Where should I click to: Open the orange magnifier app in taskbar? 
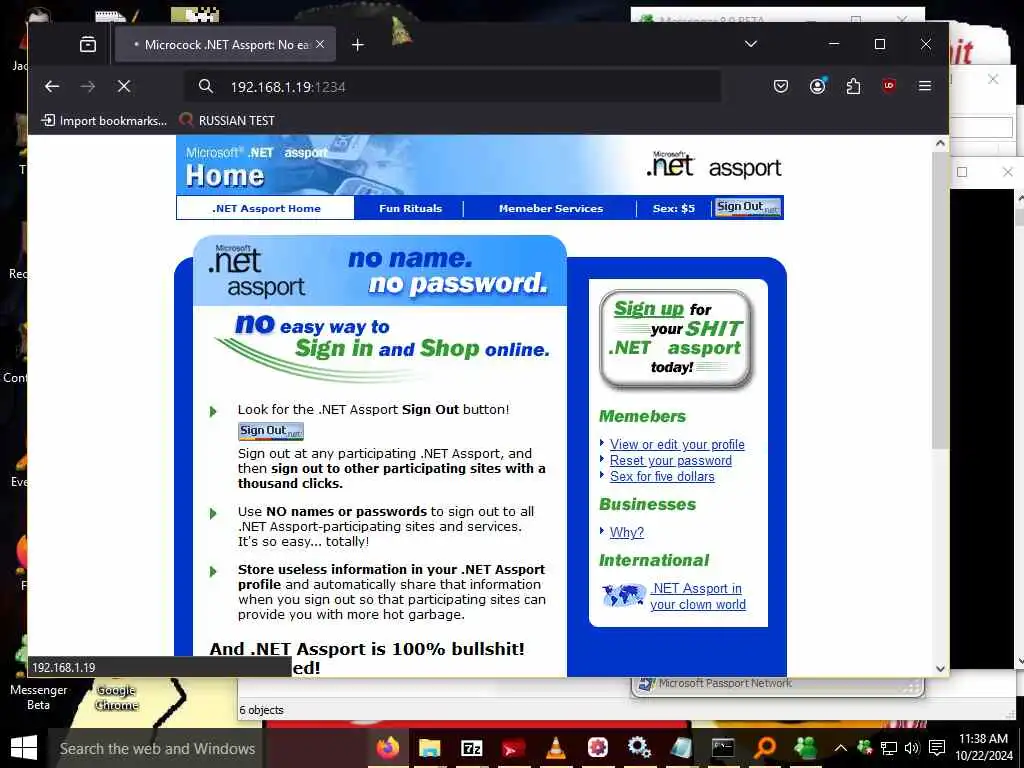point(764,747)
